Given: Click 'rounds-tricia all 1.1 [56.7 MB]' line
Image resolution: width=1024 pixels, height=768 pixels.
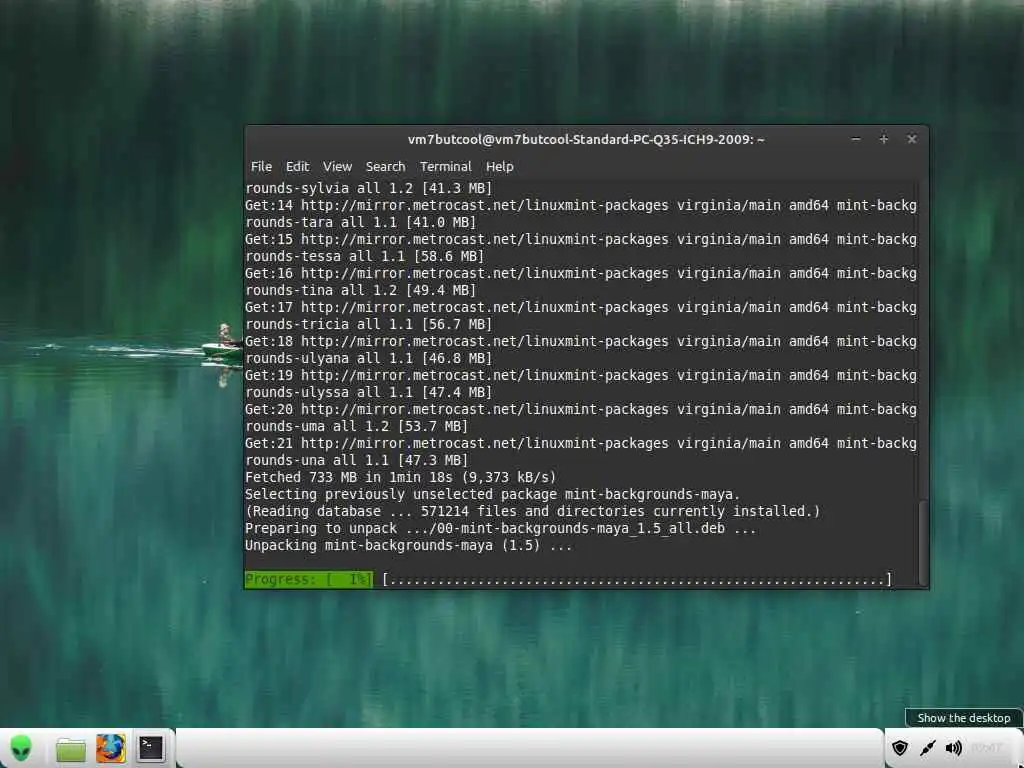Looking at the screenshot, I should 368,324.
